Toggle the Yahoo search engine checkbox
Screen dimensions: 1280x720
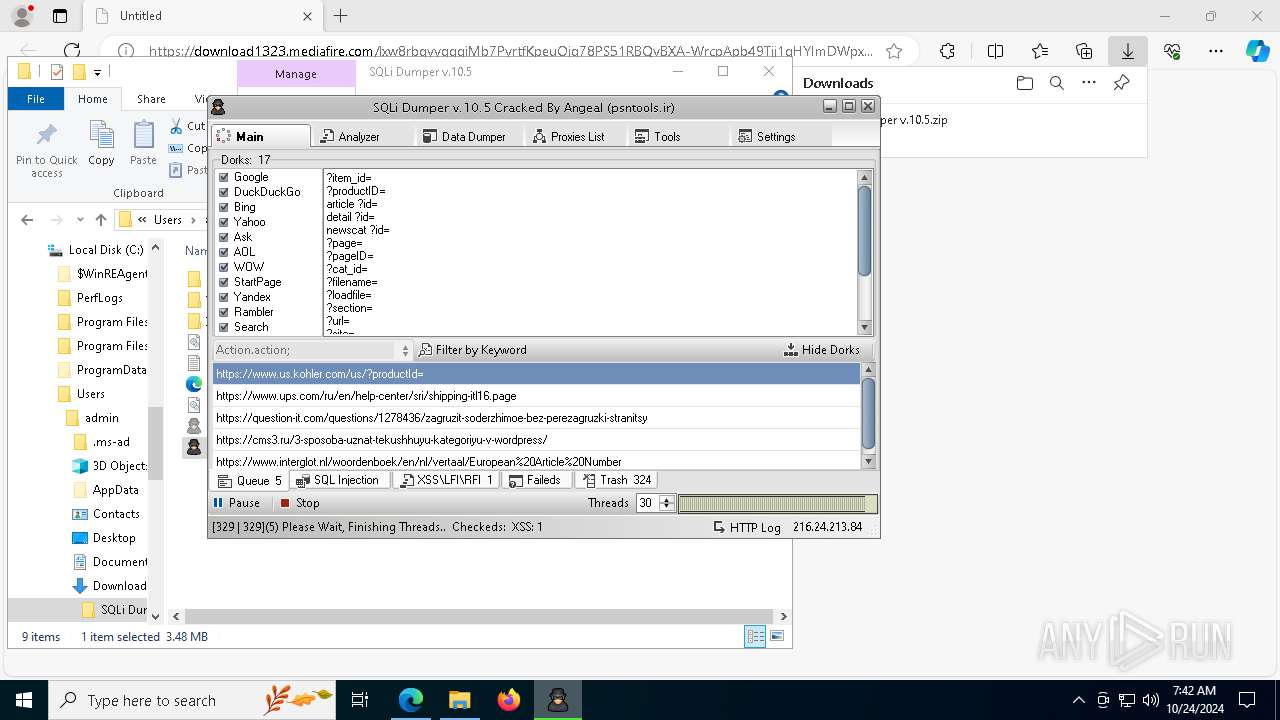pos(224,222)
